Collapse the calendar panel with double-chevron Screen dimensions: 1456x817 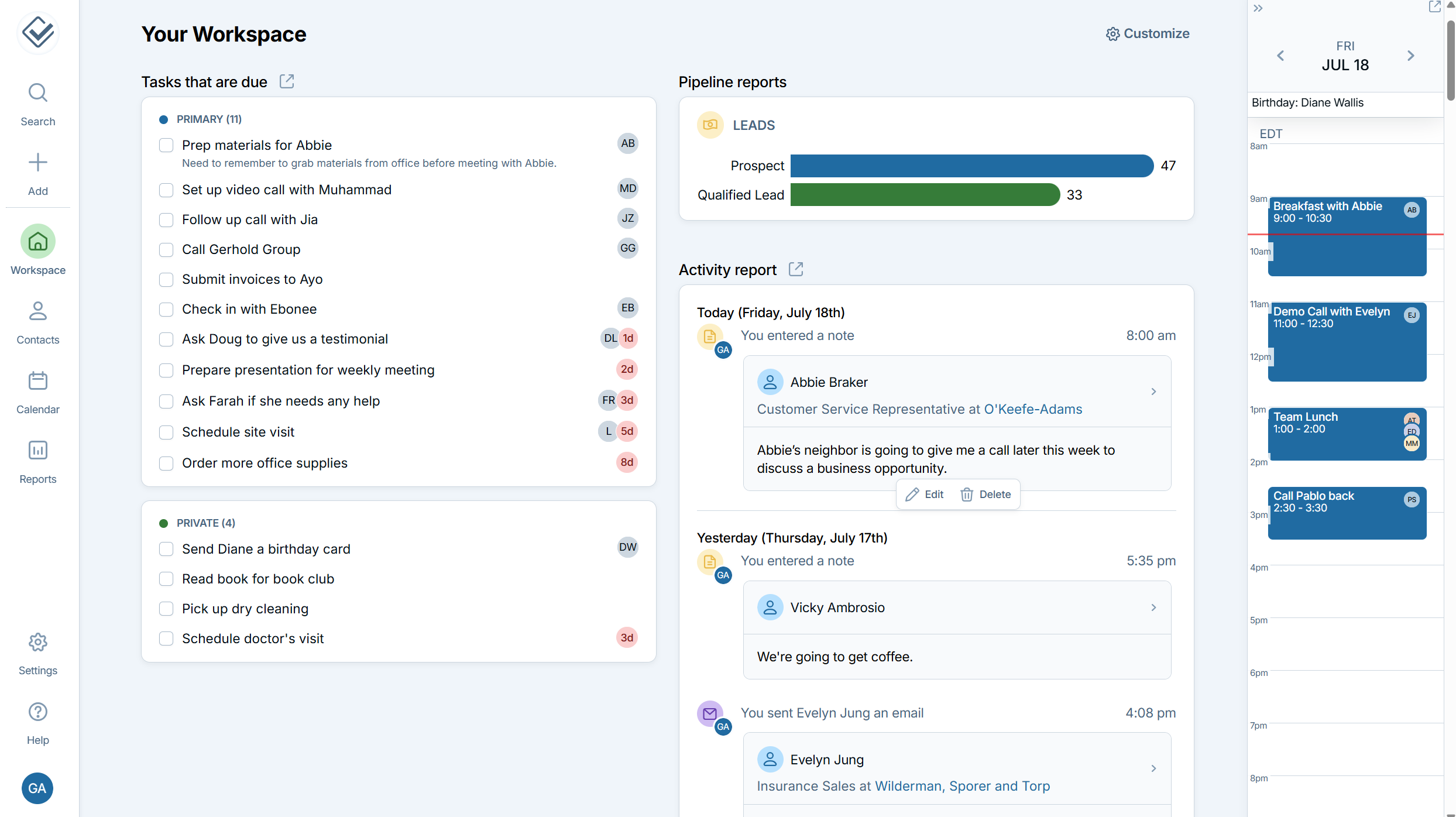[1258, 8]
